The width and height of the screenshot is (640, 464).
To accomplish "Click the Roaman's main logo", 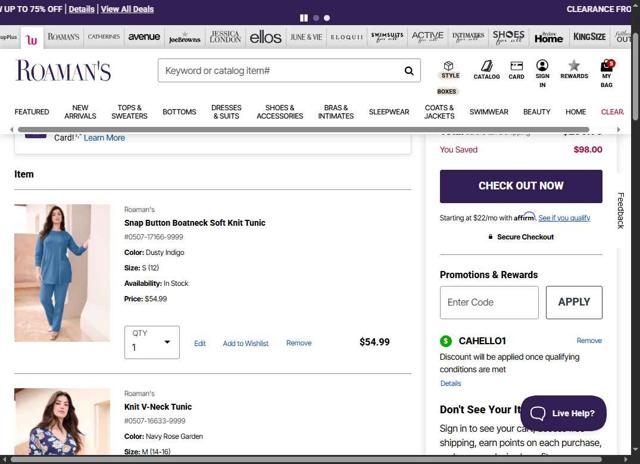I will pos(63,71).
